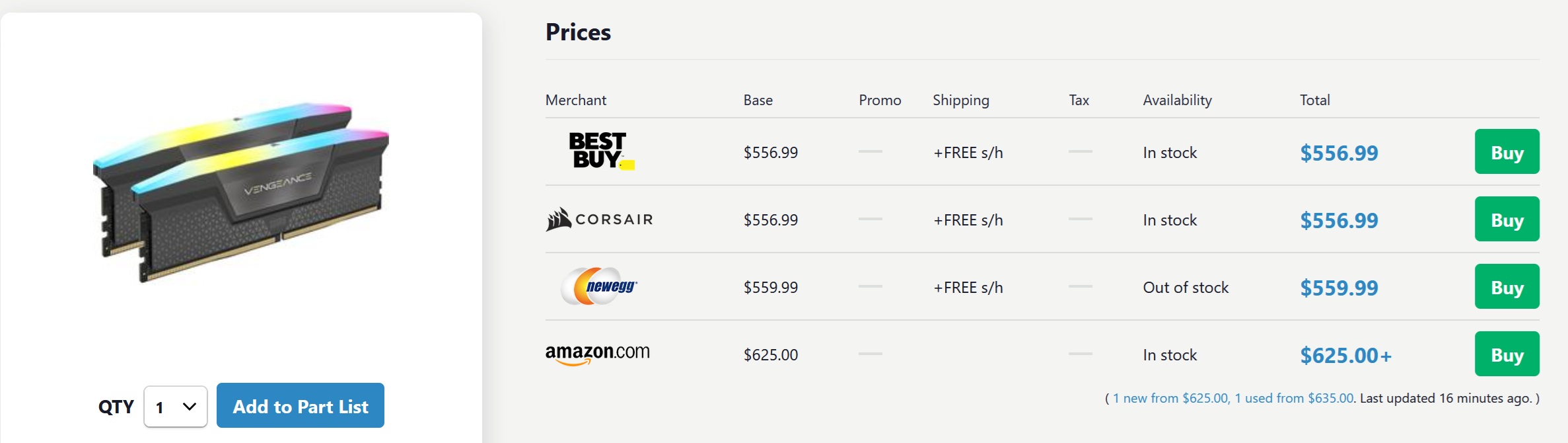Click the Merchant column header
1568x443 pixels.
coord(575,100)
